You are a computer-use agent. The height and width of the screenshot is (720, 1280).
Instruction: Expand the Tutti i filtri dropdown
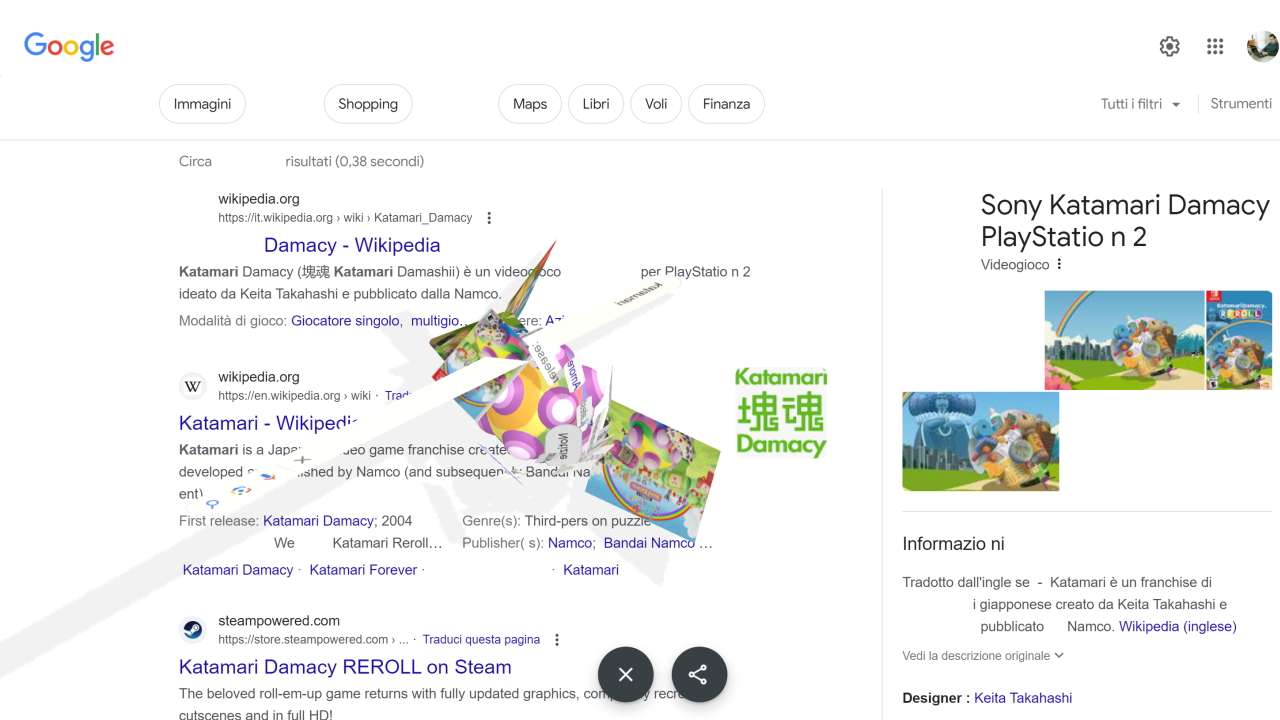pos(1141,104)
